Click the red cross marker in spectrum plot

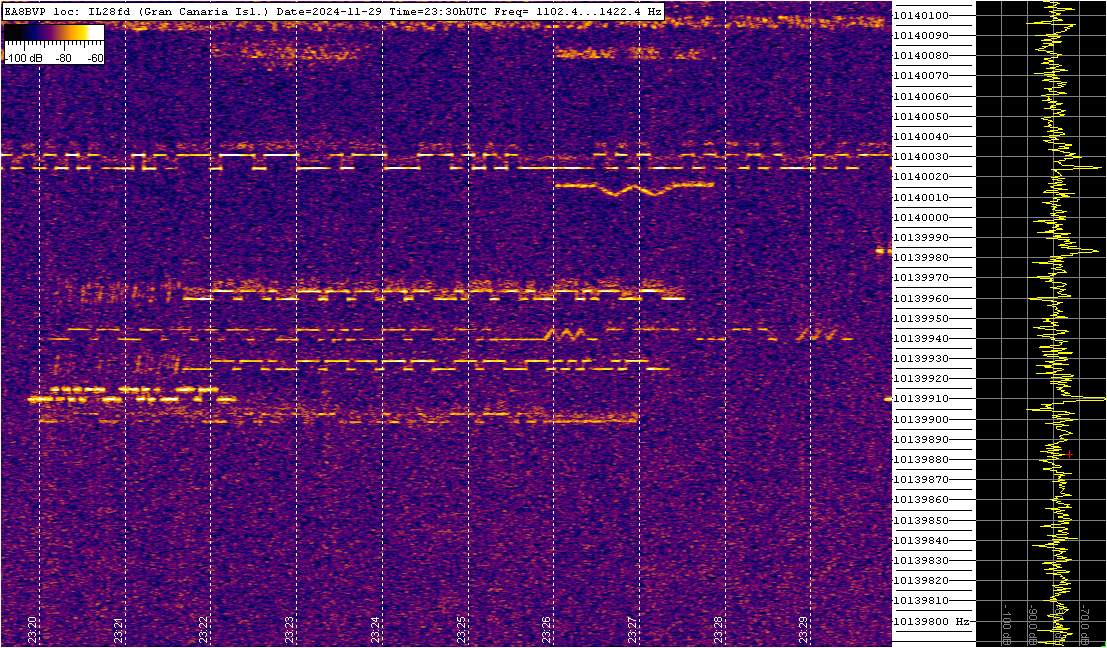click(1070, 454)
